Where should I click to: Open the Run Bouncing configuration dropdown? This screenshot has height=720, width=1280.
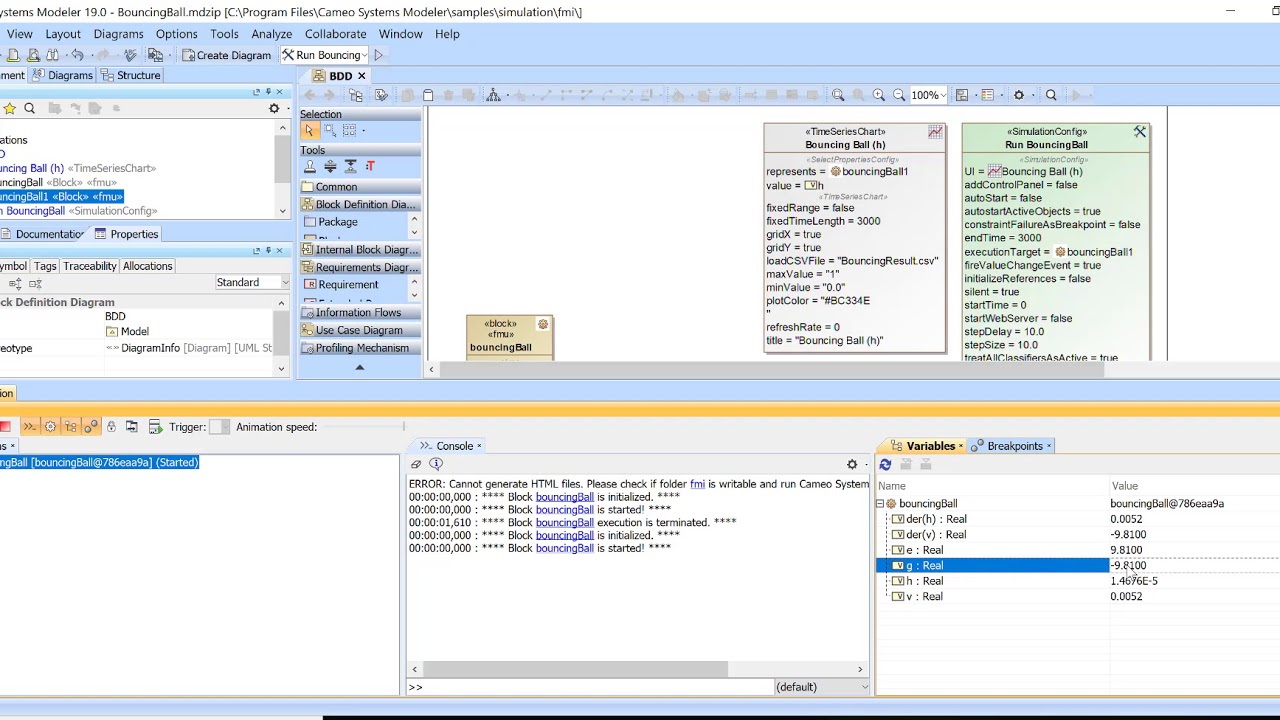364,55
